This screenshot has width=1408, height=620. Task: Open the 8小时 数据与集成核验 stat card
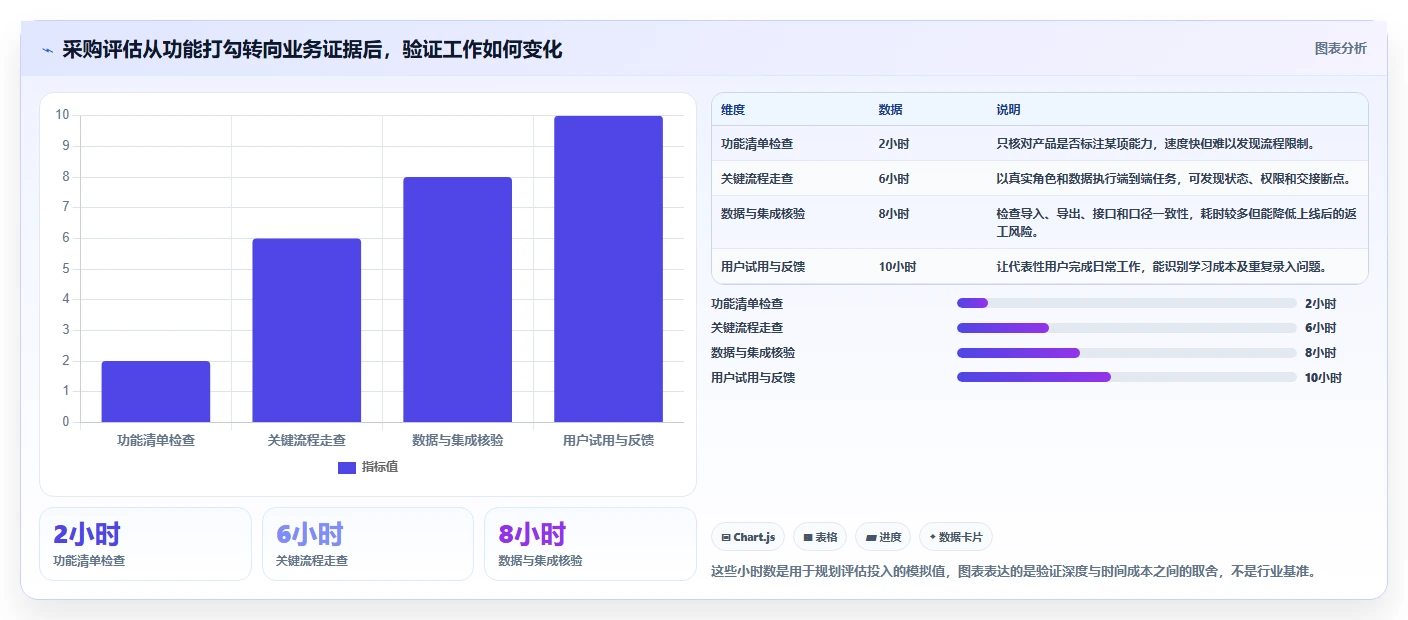click(x=590, y=544)
